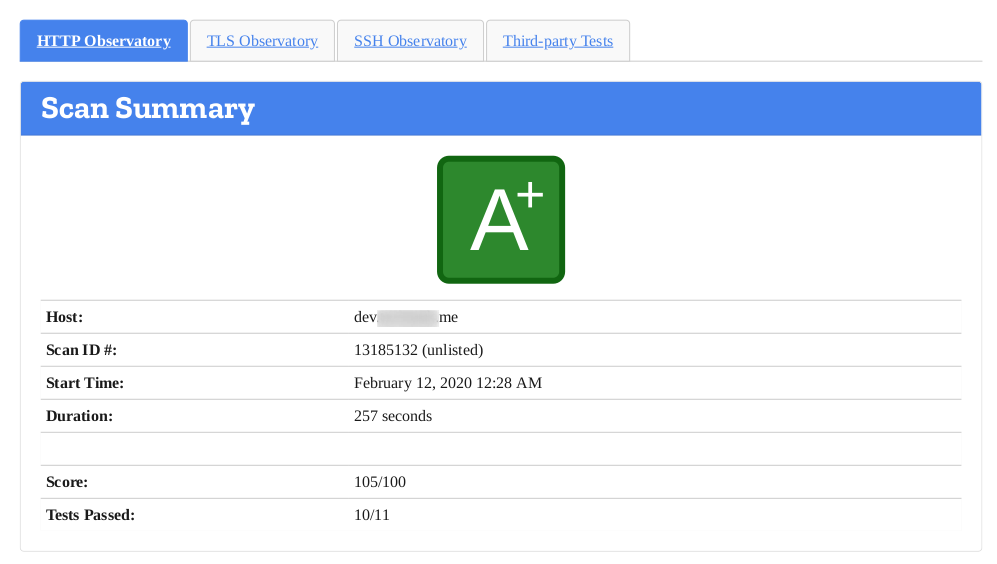Click the Duration: label
This screenshot has height=564, width=997.
(79, 416)
